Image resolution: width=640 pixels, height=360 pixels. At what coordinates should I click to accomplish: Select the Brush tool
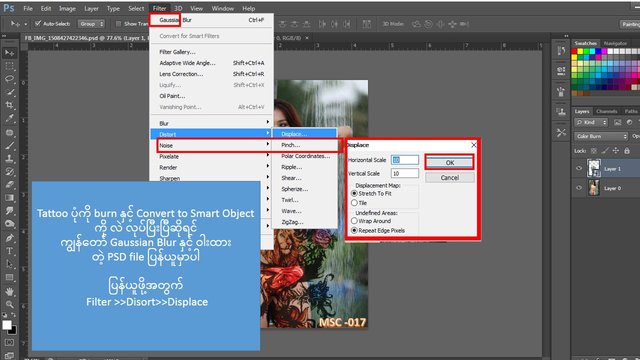point(9,146)
